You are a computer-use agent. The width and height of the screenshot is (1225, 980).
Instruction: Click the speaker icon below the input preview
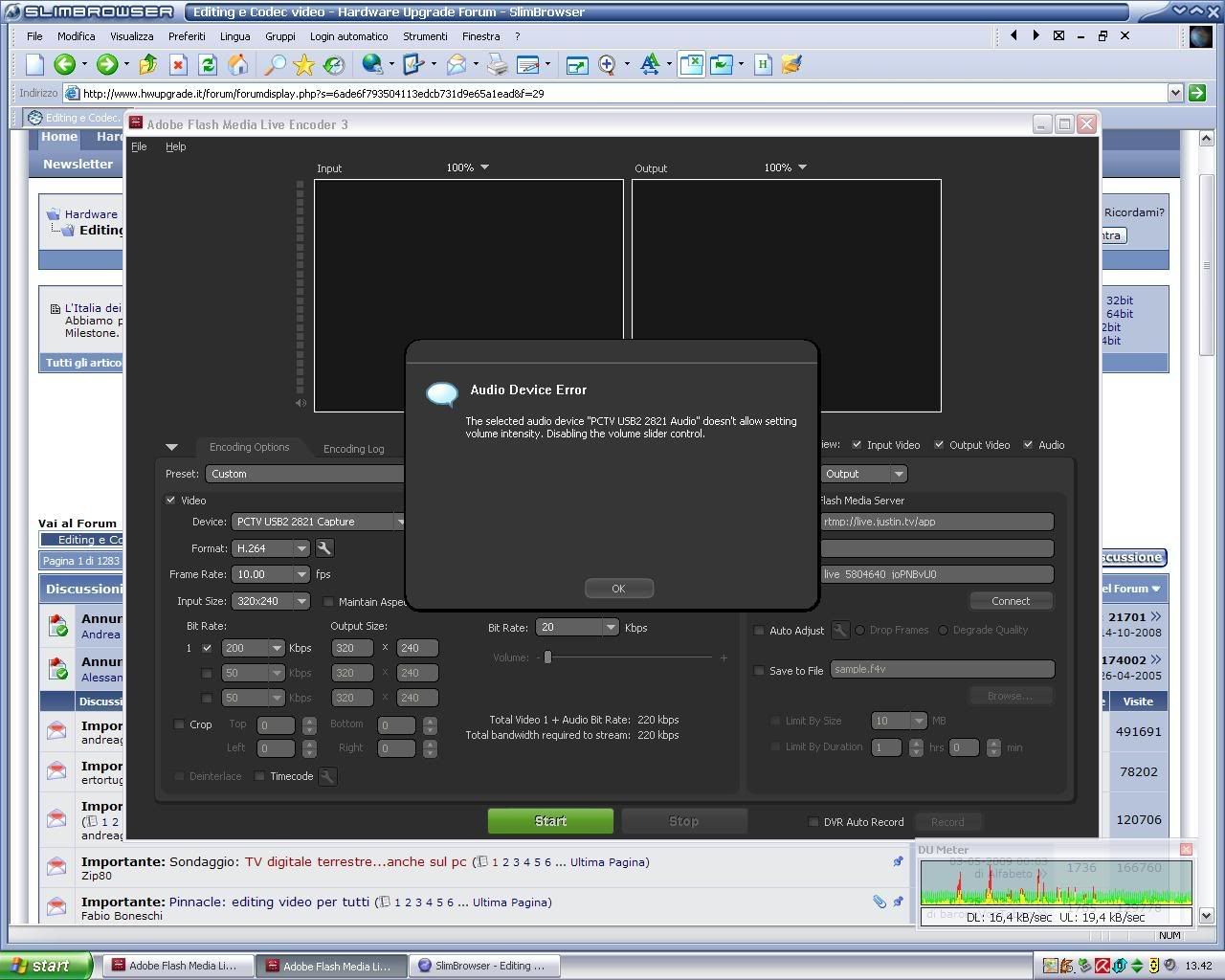pyautogui.click(x=301, y=403)
